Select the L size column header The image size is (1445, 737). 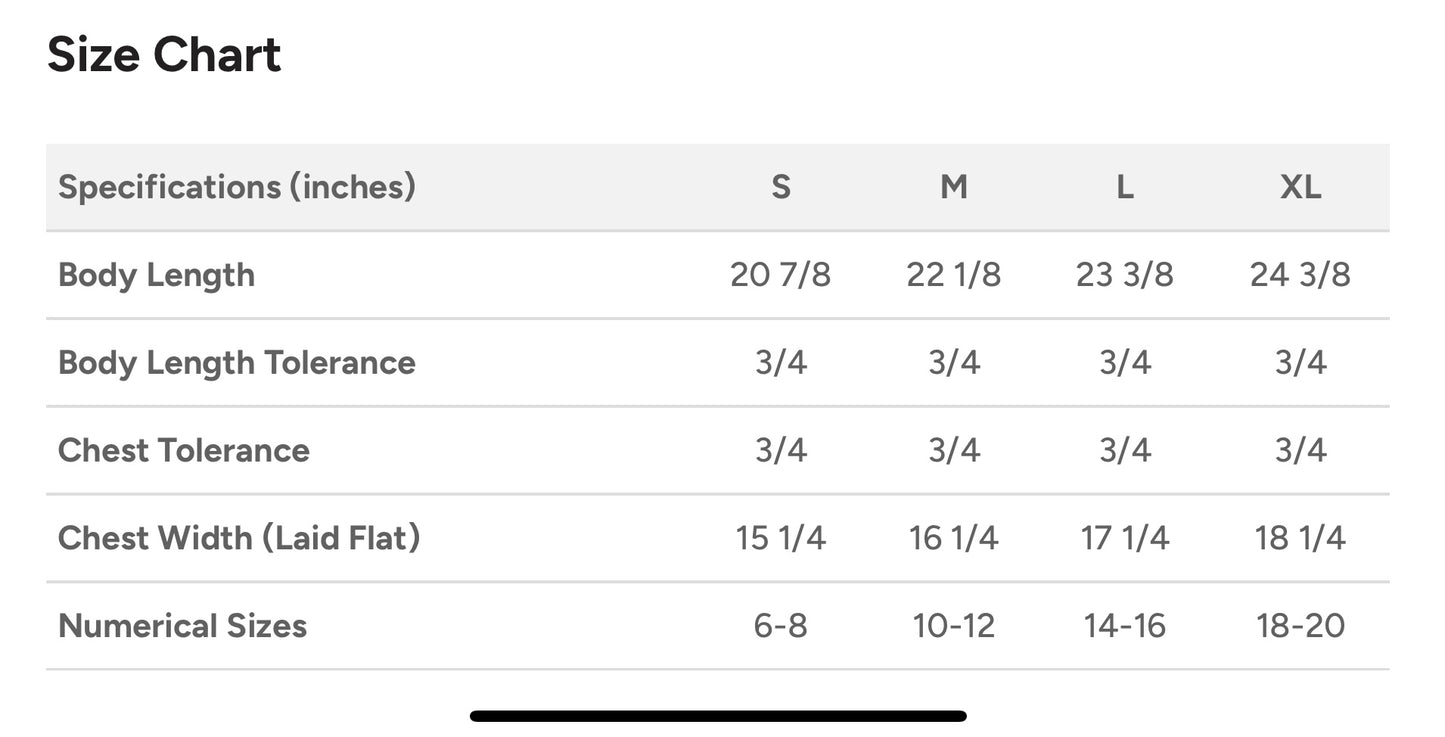1125,187
